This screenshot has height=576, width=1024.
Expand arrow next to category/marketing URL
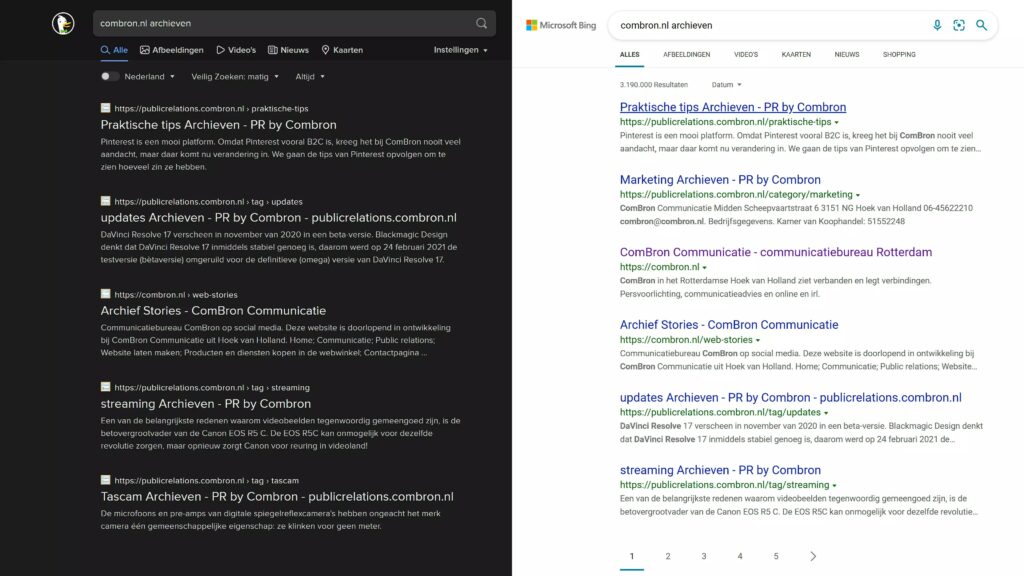coord(858,195)
